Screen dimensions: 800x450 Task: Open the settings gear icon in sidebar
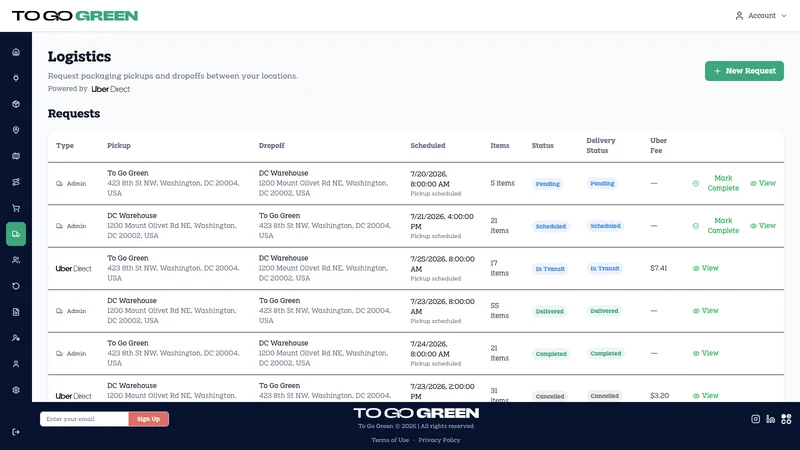(x=16, y=390)
